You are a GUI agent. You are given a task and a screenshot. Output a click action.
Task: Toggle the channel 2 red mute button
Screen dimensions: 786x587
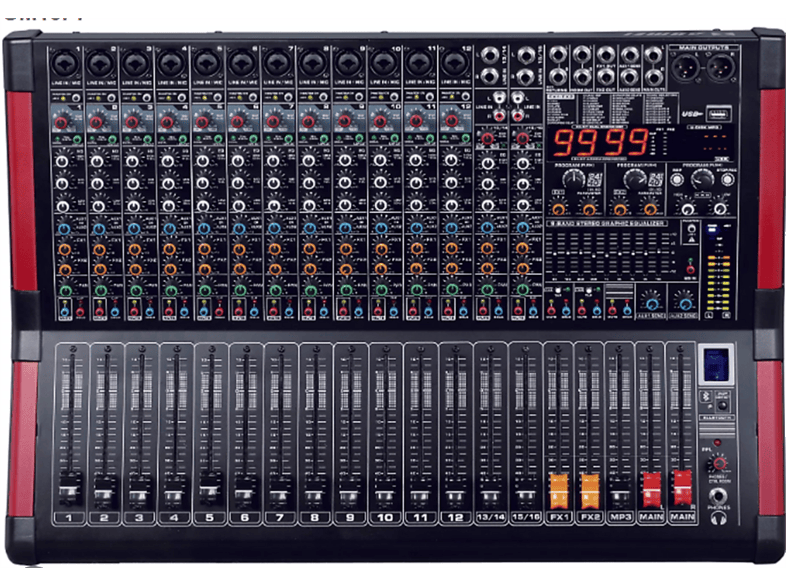tap(98, 312)
